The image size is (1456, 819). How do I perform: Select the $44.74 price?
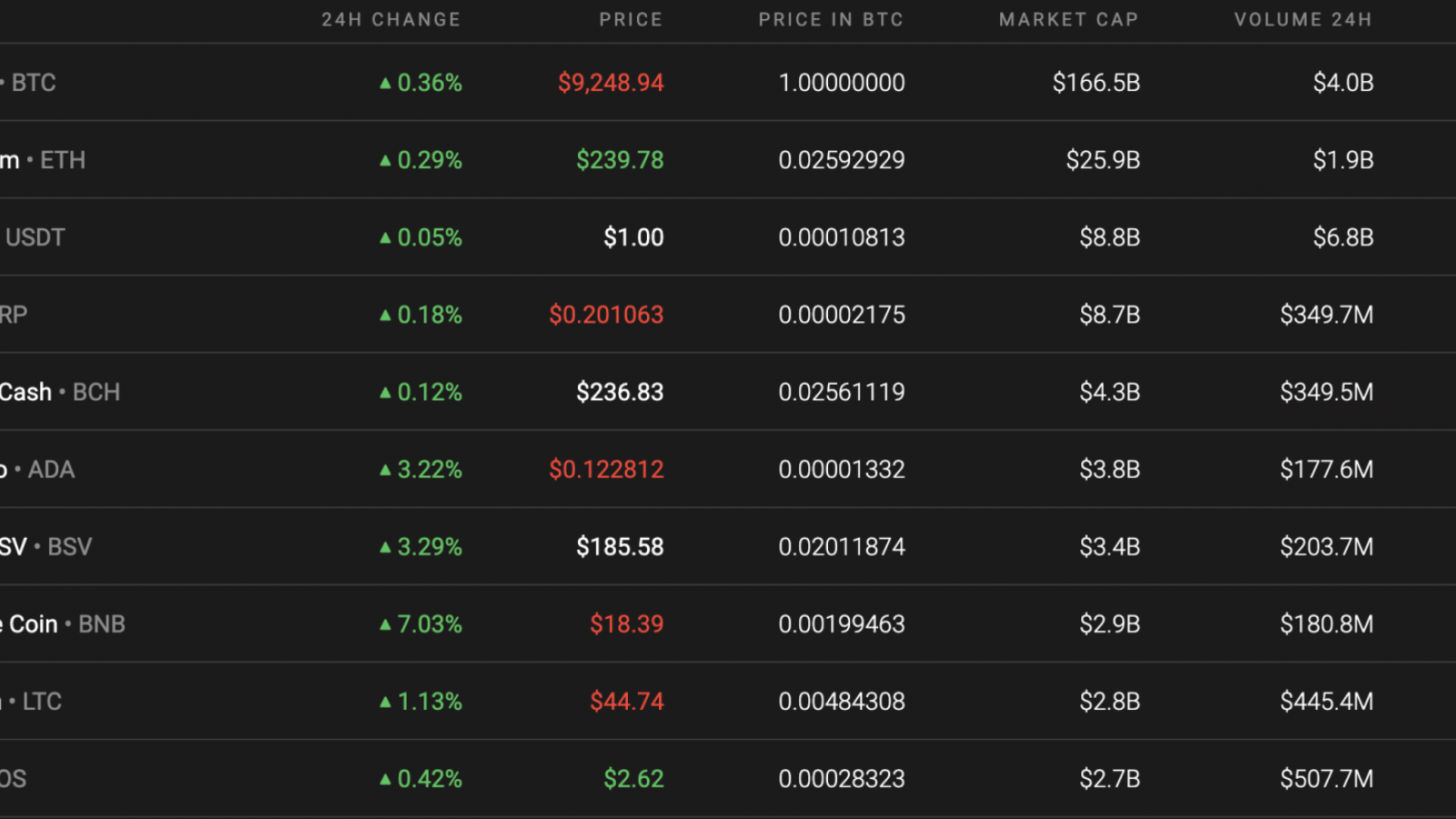click(627, 702)
